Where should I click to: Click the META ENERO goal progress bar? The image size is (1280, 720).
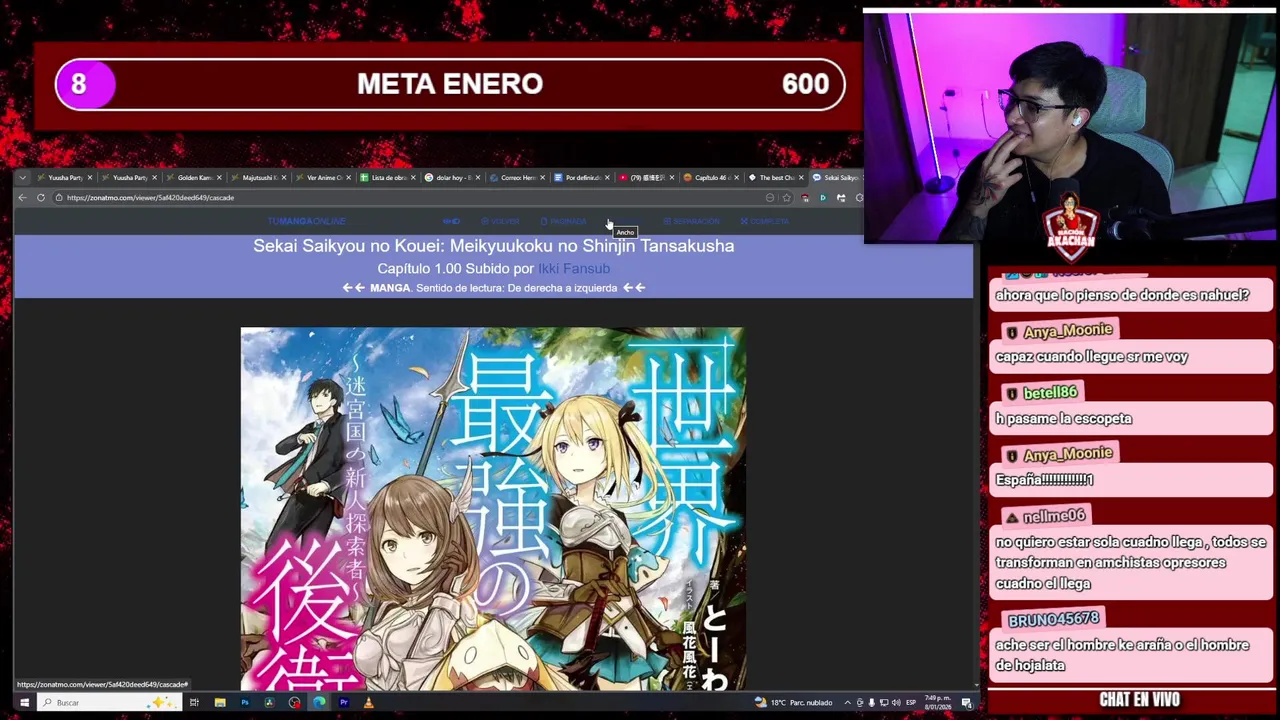click(x=450, y=84)
